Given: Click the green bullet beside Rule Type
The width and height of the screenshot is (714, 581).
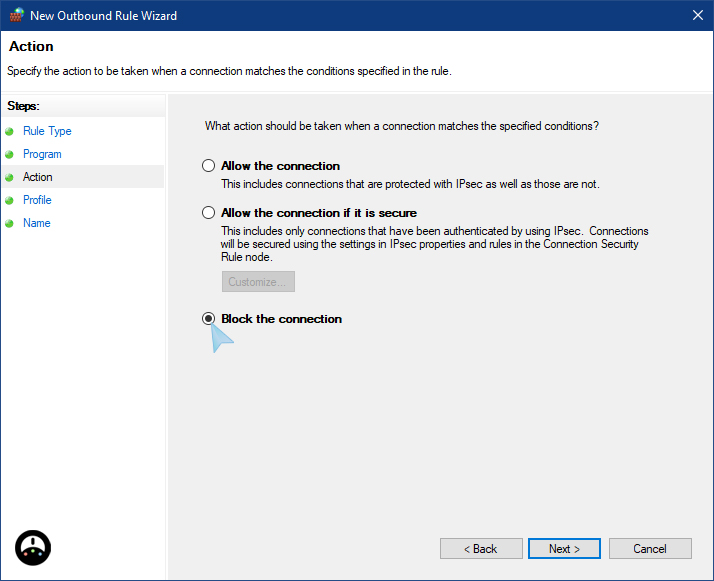Looking at the screenshot, I should pos(10,132).
